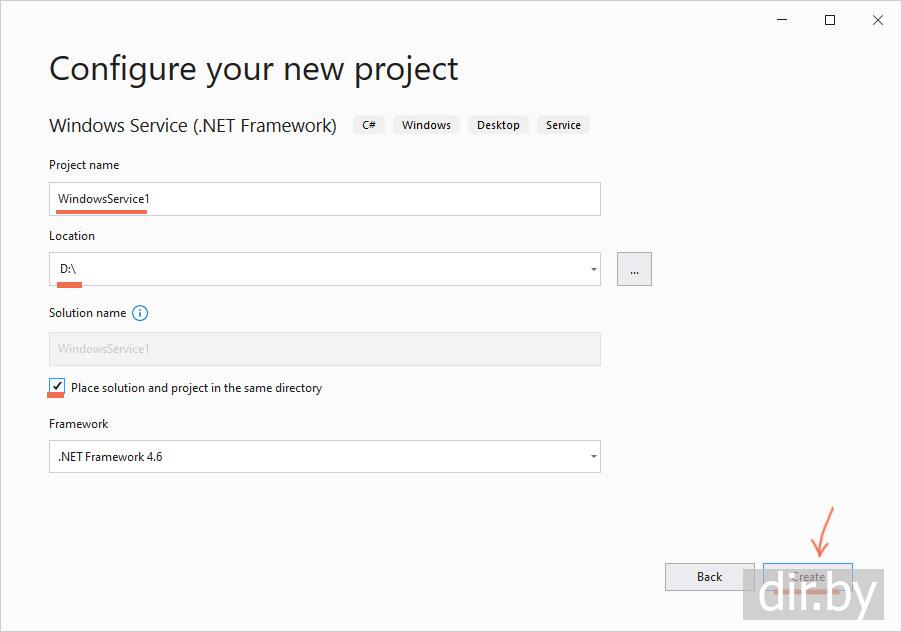Click the Project name text field
The width and height of the screenshot is (902, 632).
pyautogui.click(x=324, y=199)
